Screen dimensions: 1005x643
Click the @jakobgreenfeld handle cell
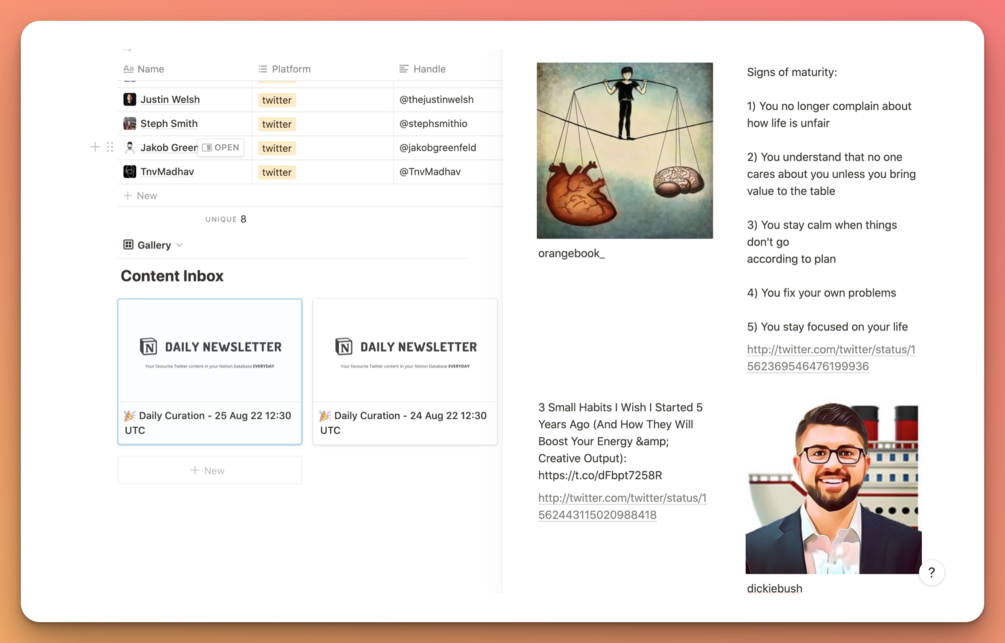coord(447,147)
